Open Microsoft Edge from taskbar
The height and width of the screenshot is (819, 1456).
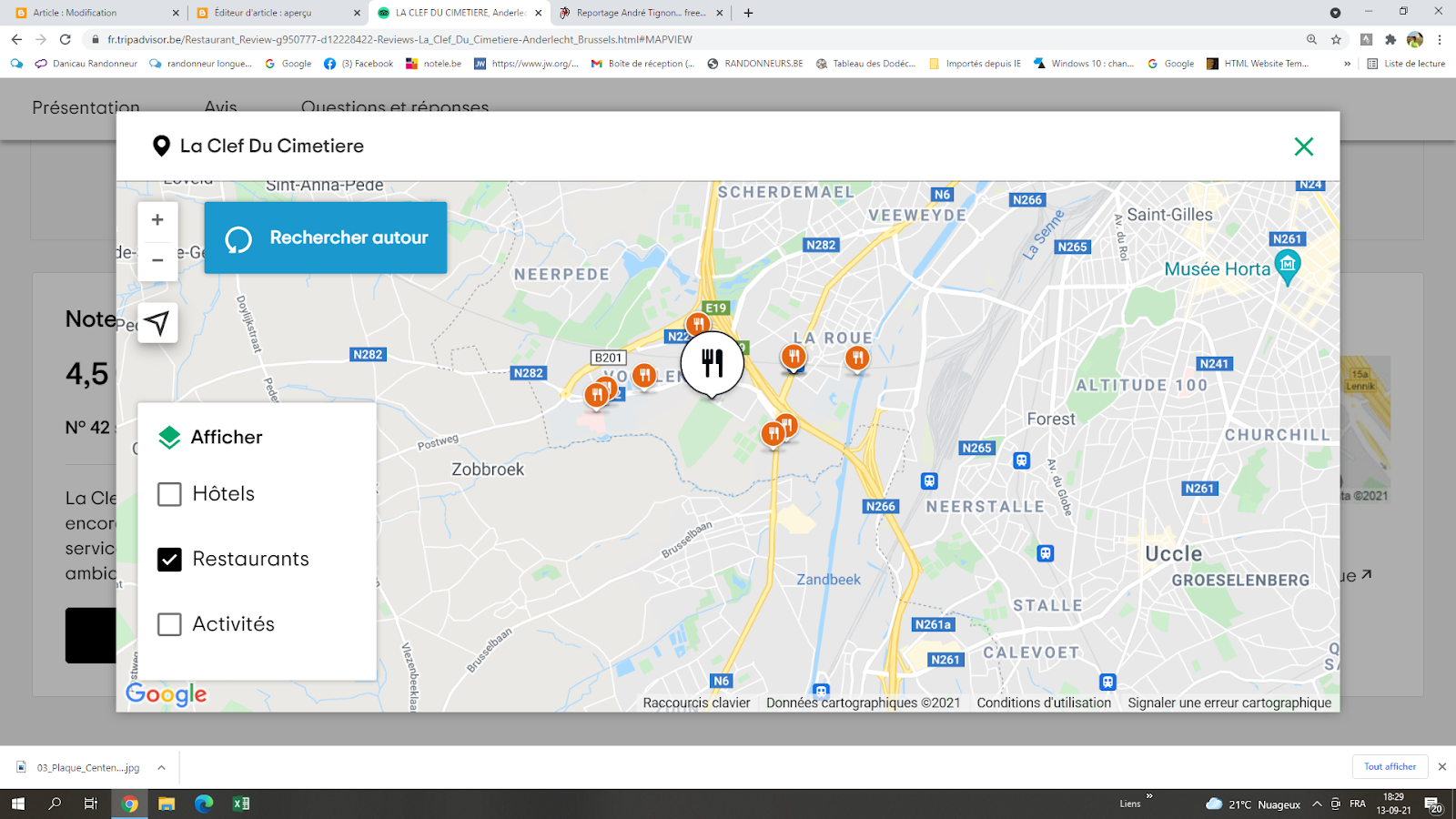coord(204,804)
